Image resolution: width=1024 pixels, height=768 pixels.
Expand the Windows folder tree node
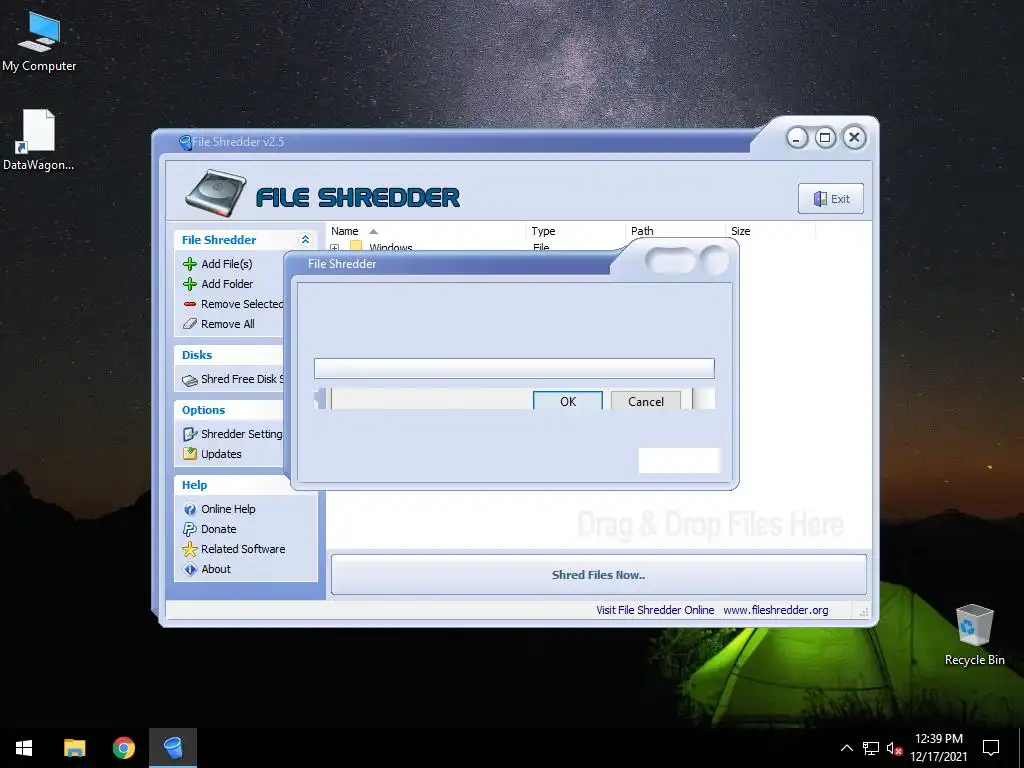click(335, 248)
